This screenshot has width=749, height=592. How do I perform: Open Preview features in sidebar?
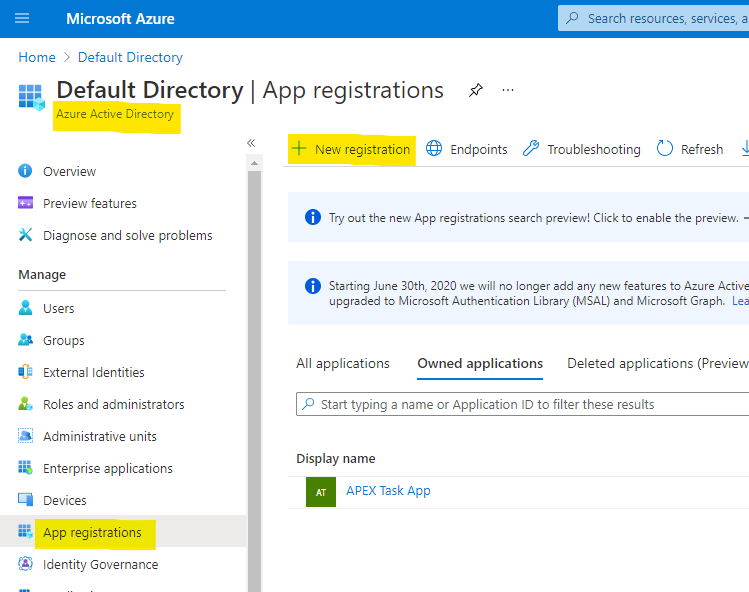90,203
